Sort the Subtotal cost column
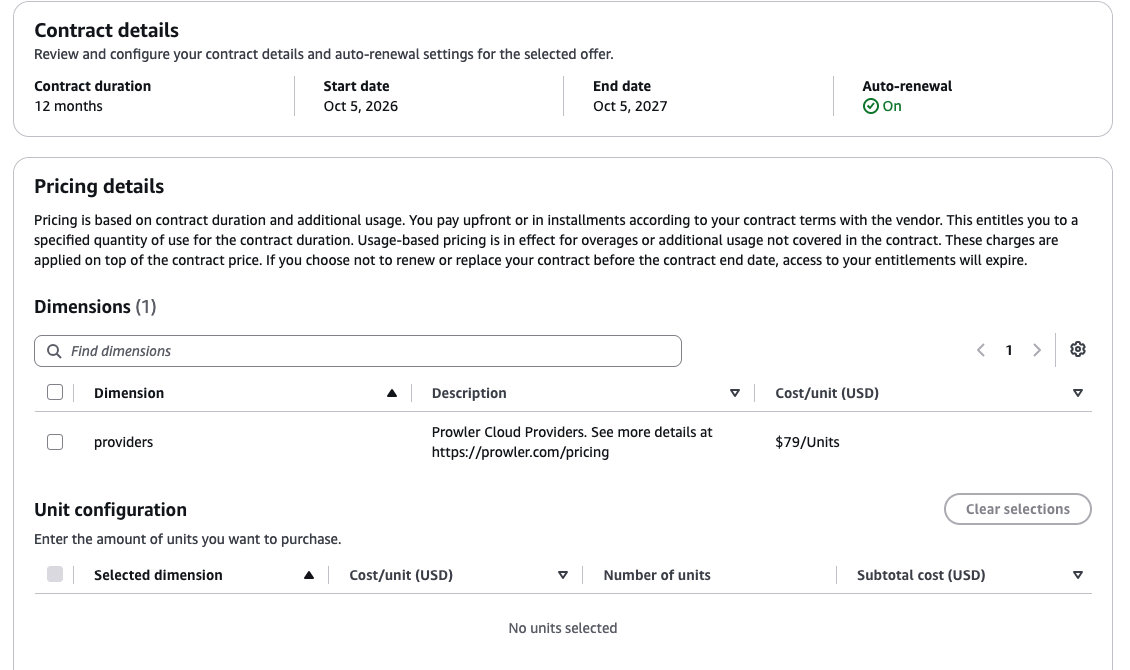Viewport: 1130px width, 670px height. pos(1077,575)
